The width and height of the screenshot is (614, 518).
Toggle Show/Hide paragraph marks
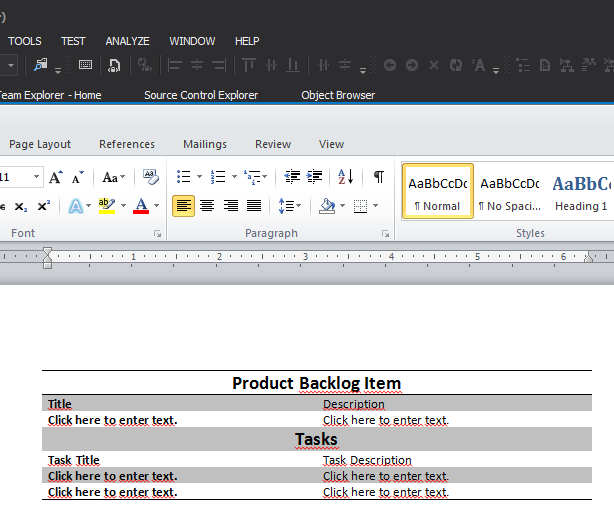(x=378, y=177)
